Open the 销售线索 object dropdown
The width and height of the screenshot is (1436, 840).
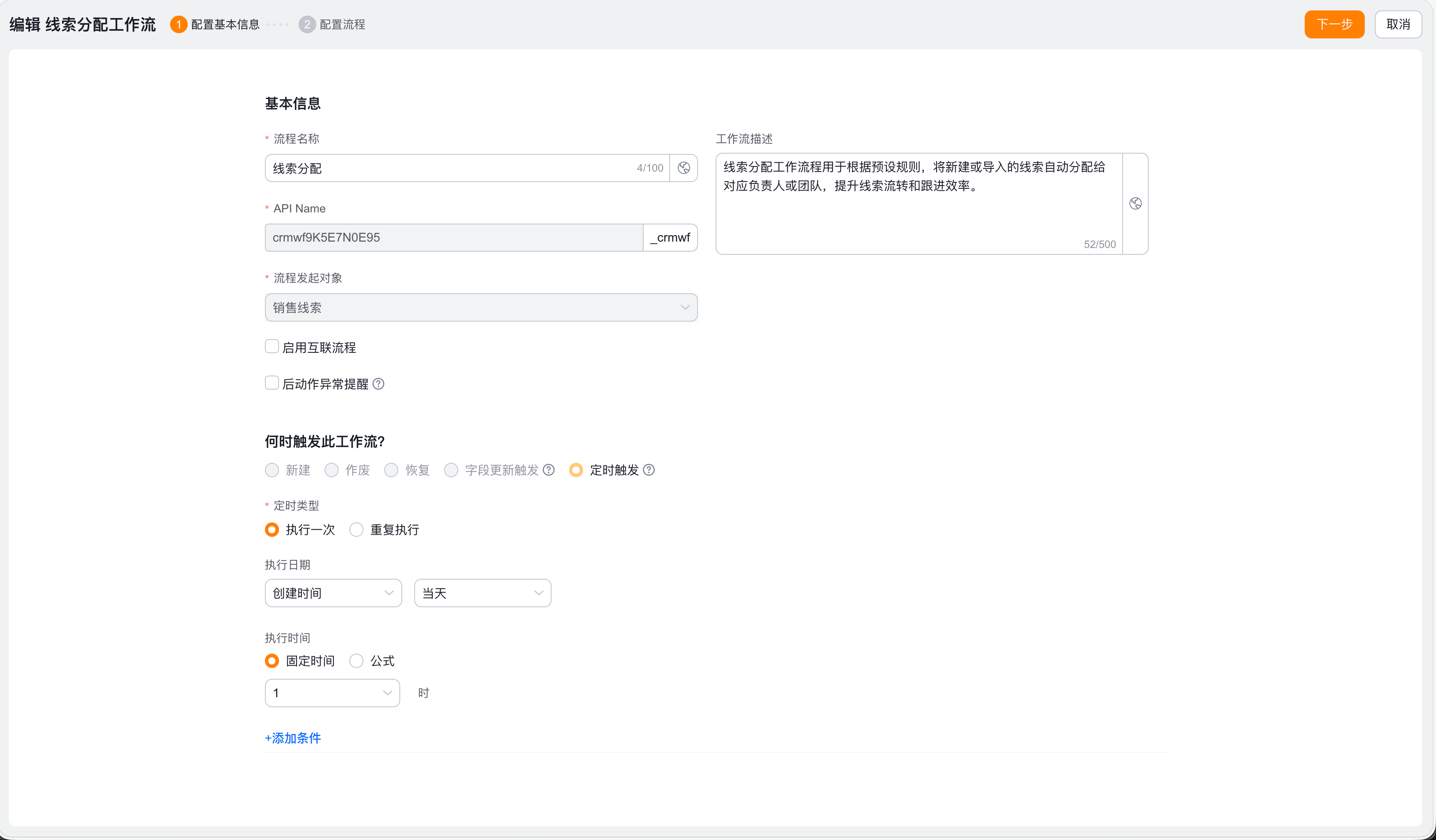click(x=481, y=308)
